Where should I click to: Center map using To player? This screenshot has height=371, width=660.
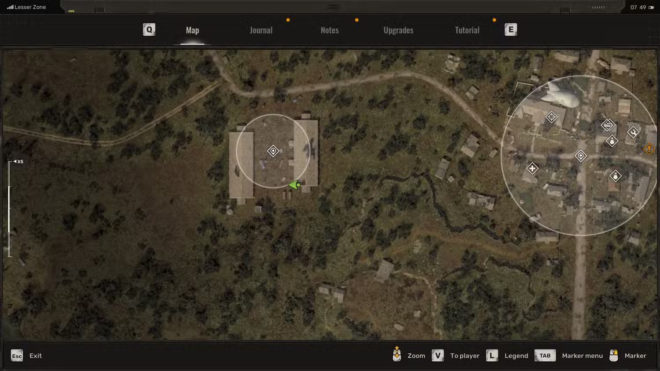pos(465,356)
